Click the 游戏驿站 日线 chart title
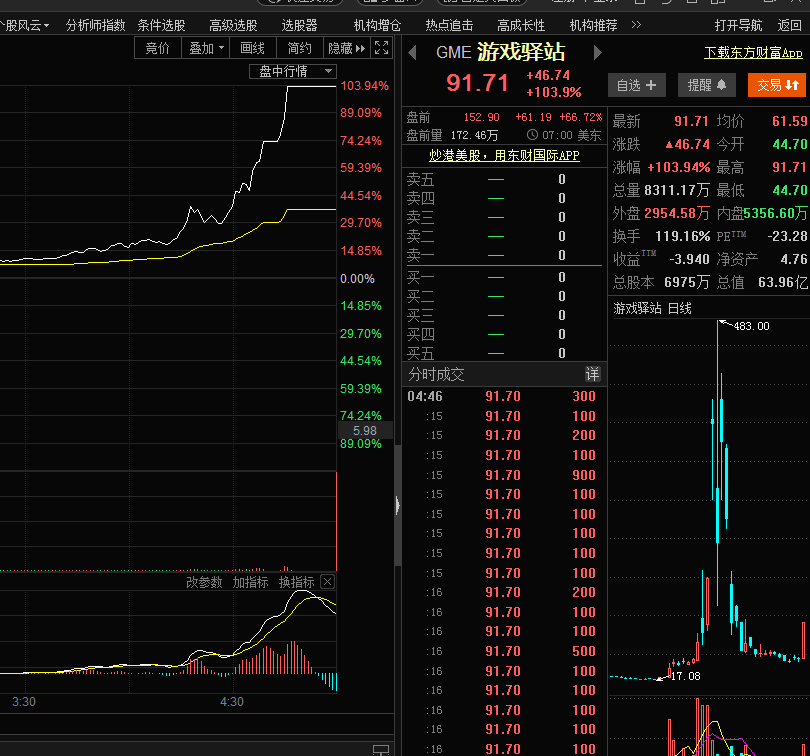Image resolution: width=810 pixels, height=756 pixels. click(x=652, y=308)
